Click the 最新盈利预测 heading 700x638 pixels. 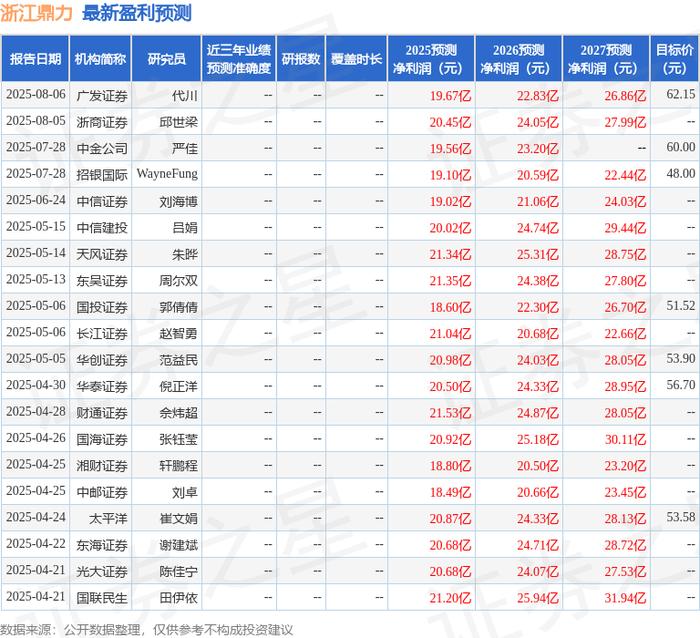[x=137, y=13]
